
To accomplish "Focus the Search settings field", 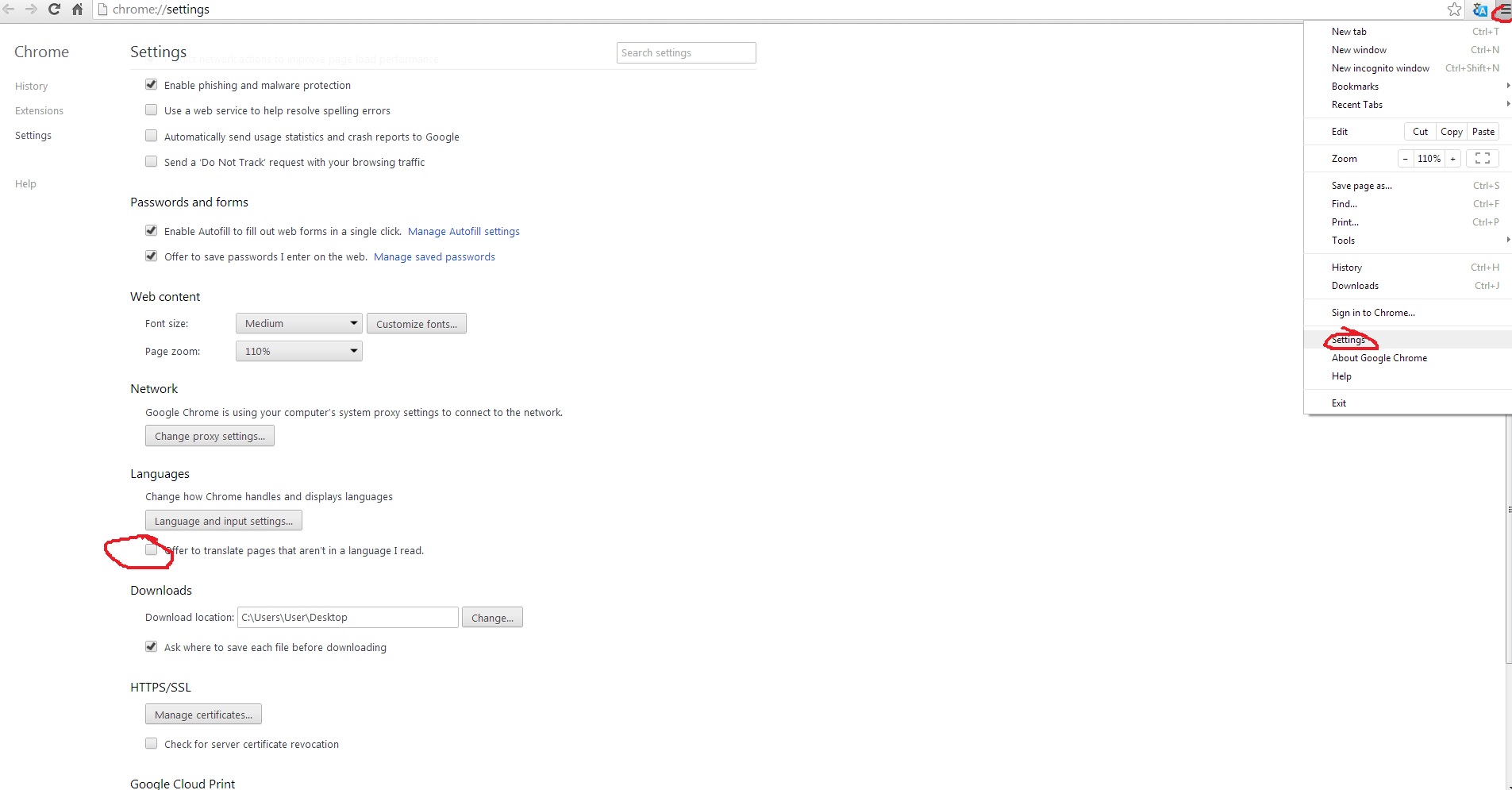I will pyautogui.click(x=686, y=52).
